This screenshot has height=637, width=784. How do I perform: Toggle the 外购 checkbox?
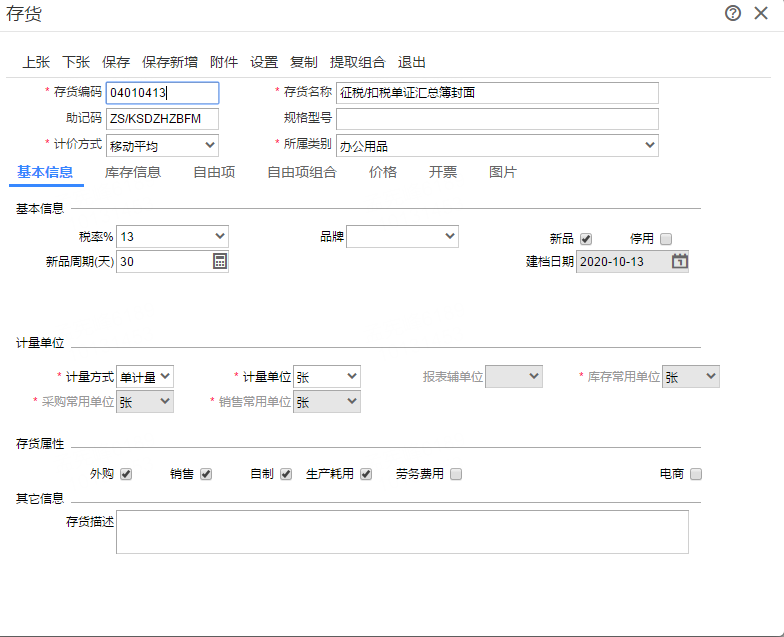126,474
